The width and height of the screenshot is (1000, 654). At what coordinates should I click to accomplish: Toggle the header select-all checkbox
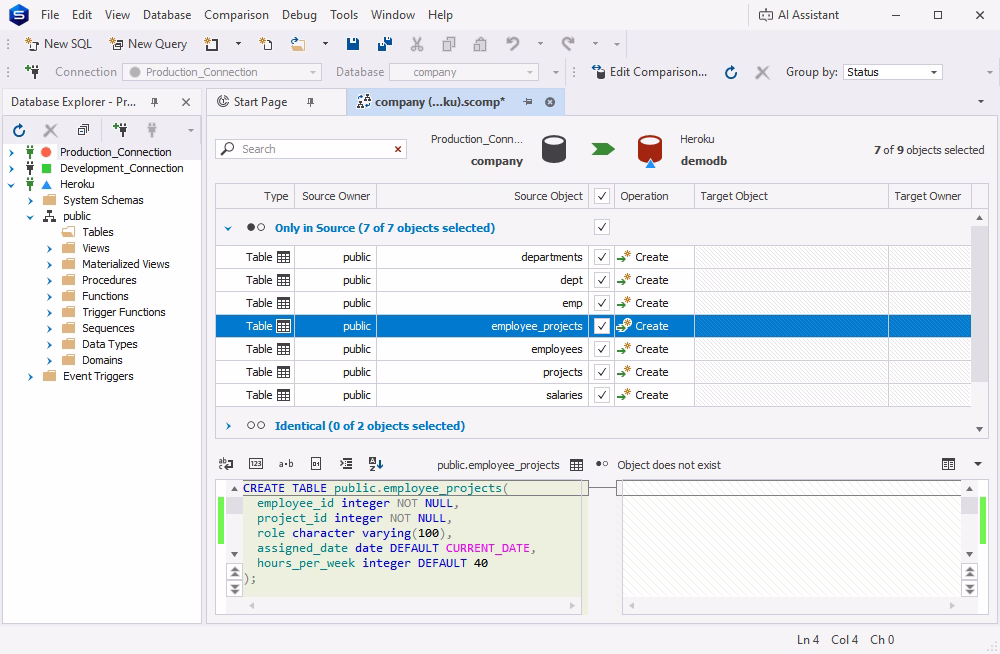pyautogui.click(x=601, y=196)
